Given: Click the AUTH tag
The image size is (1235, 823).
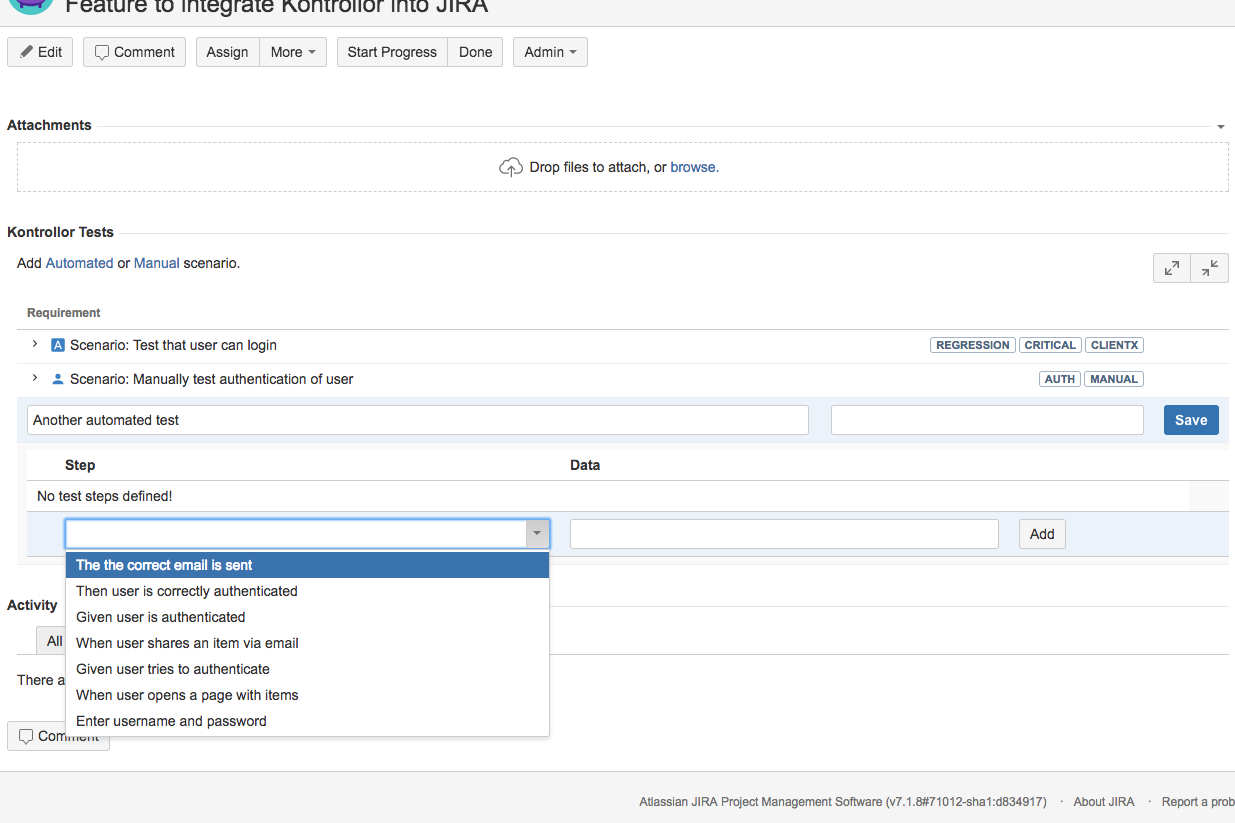Looking at the screenshot, I should point(1060,379).
